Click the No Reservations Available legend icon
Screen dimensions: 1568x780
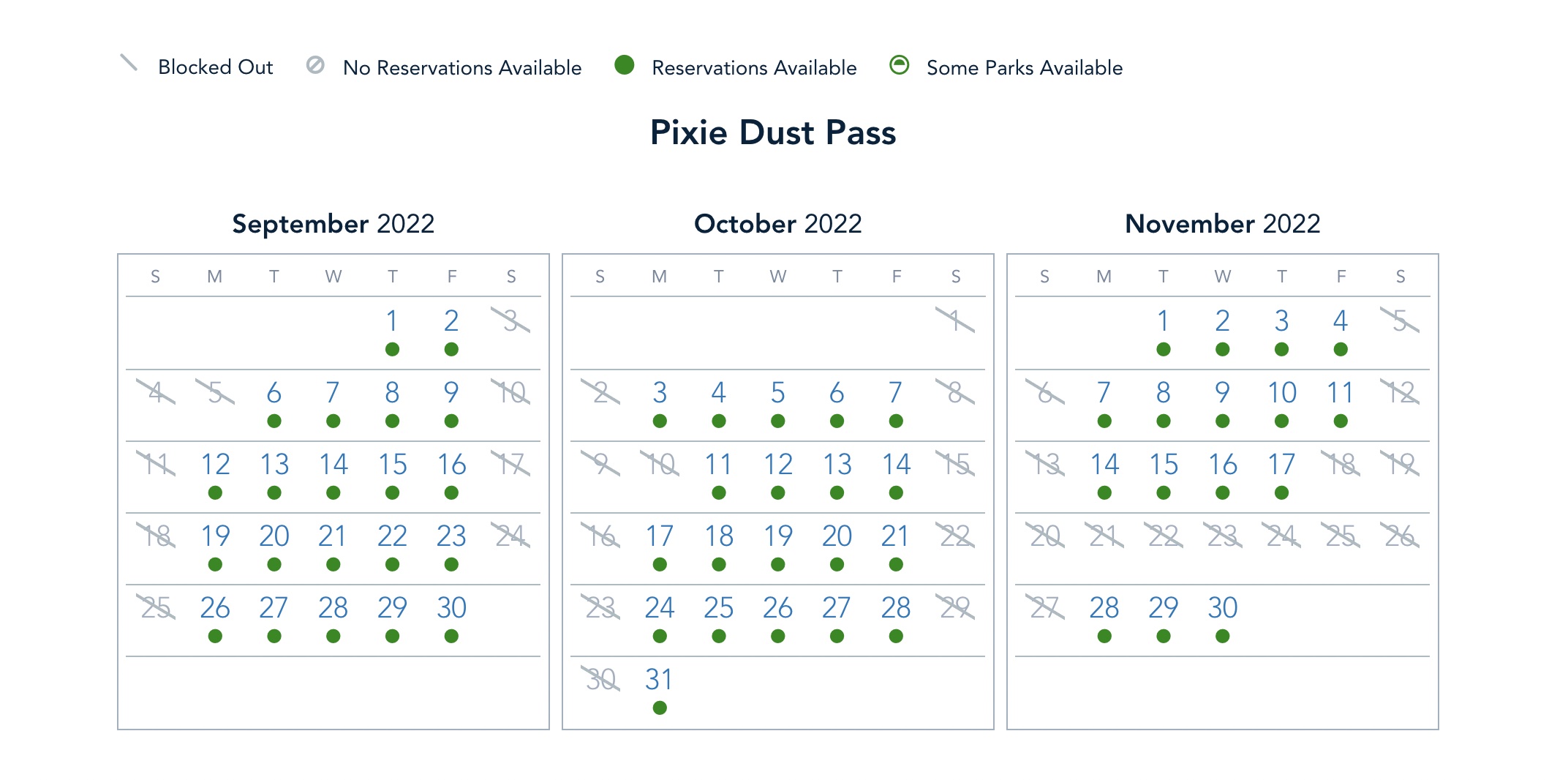pyautogui.click(x=315, y=65)
